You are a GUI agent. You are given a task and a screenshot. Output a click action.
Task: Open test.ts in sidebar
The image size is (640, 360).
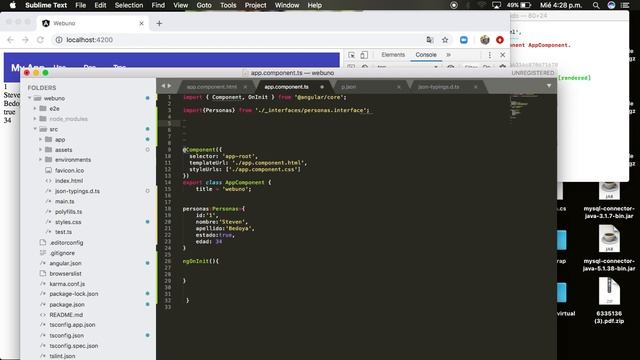click(x=63, y=232)
